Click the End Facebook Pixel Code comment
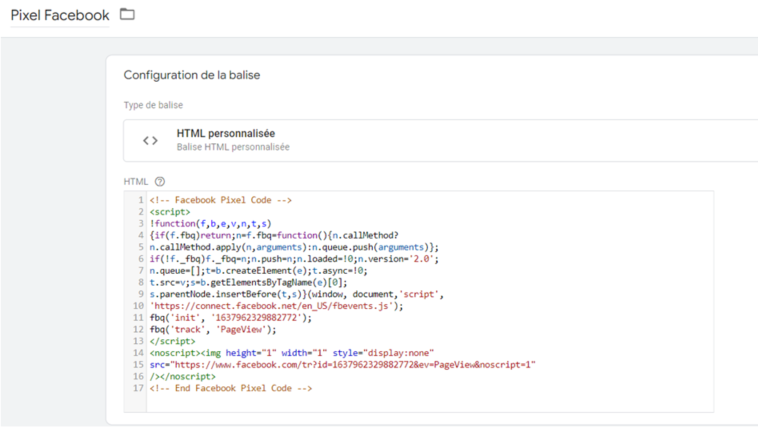The height and width of the screenshot is (427, 758). tap(231, 388)
